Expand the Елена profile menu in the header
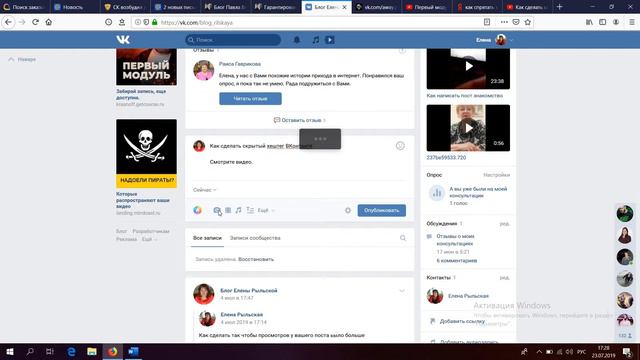The width and height of the screenshot is (640, 360). pos(494,40)
